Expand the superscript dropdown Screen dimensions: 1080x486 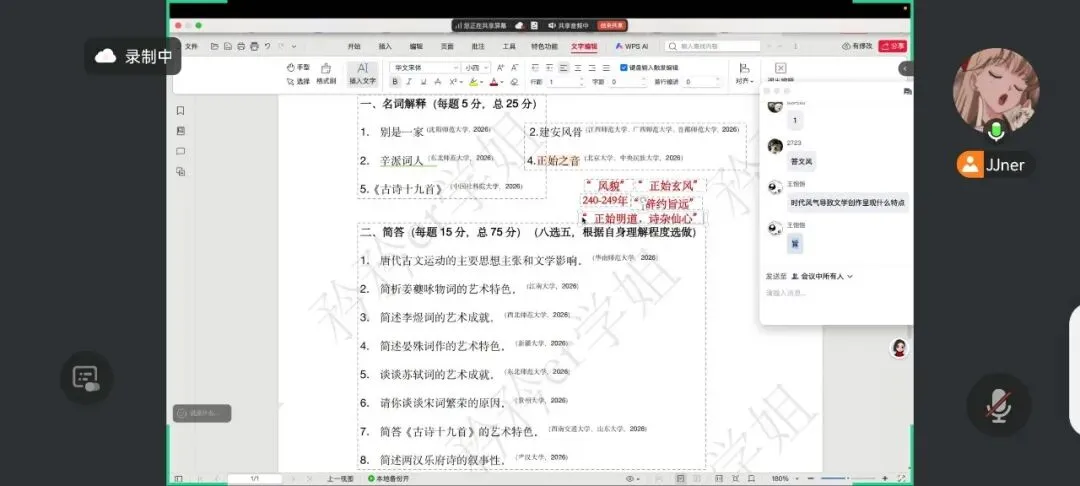461,83
